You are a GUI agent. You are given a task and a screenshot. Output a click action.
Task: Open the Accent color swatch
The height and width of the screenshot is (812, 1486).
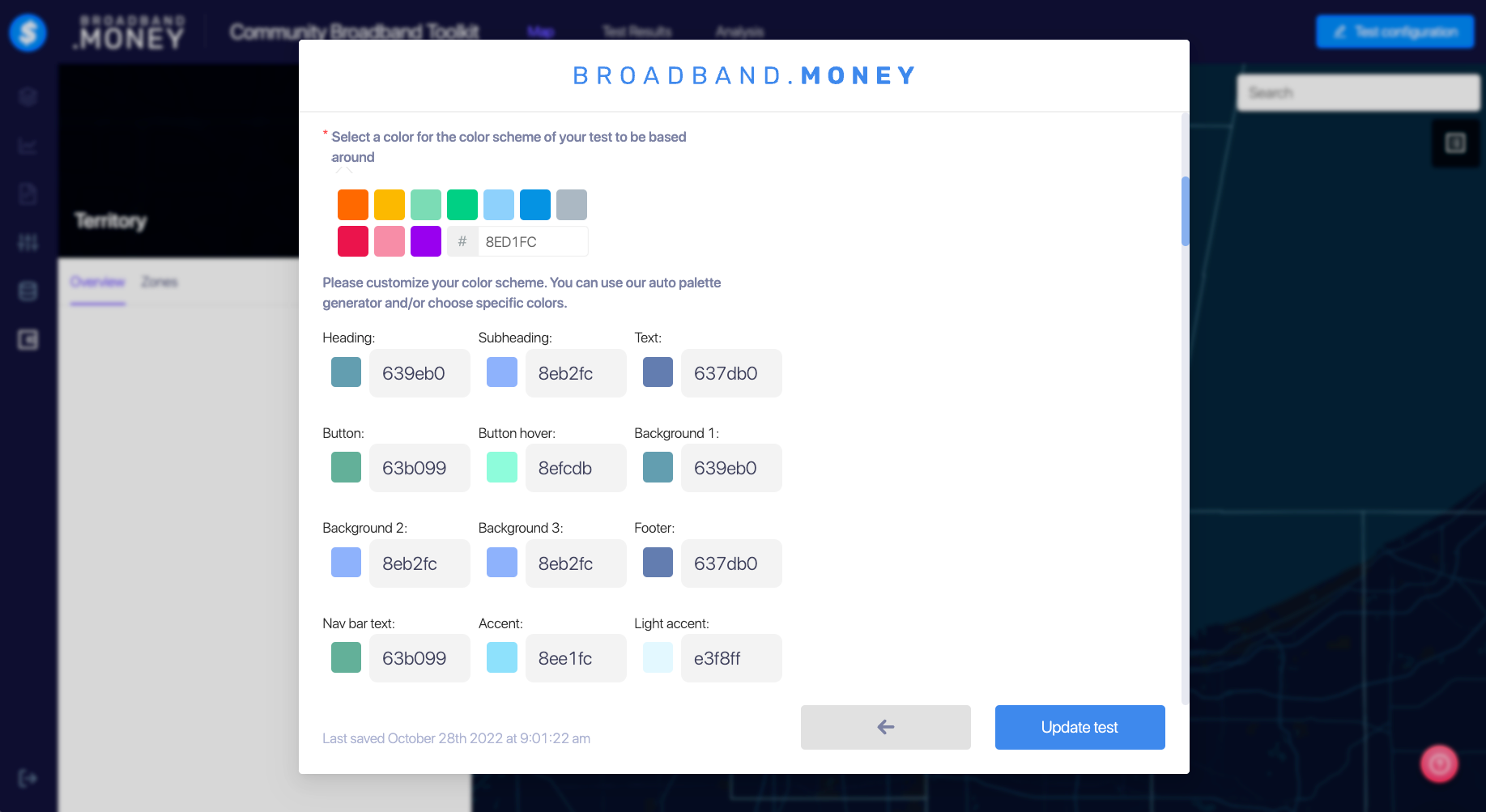(502, 657)
